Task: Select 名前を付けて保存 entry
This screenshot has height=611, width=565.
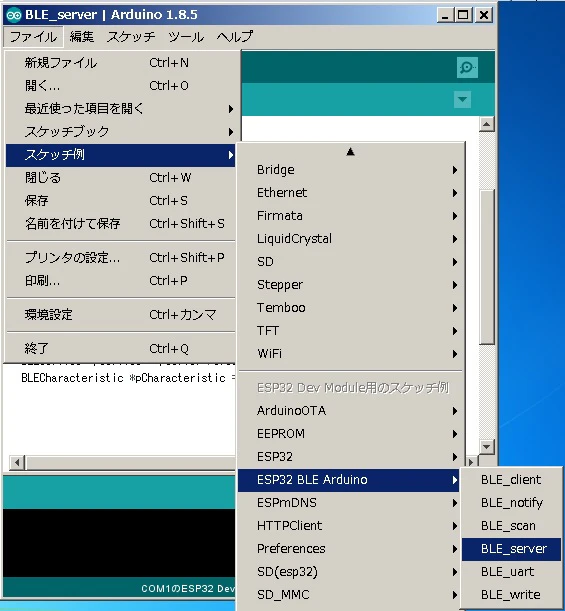Action: click(121, 224)
